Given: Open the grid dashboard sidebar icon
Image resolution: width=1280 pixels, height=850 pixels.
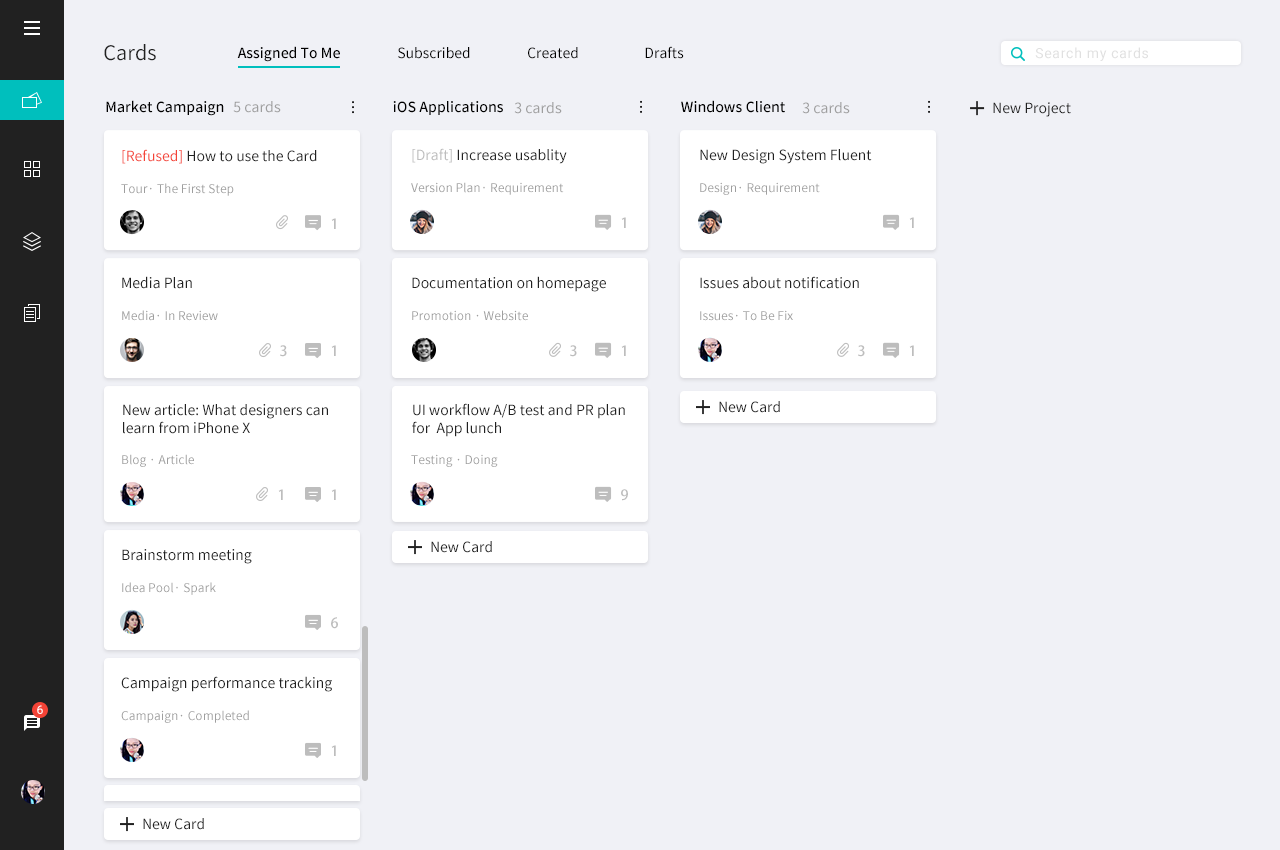Looking at the screenshot, I should (32, 169).
